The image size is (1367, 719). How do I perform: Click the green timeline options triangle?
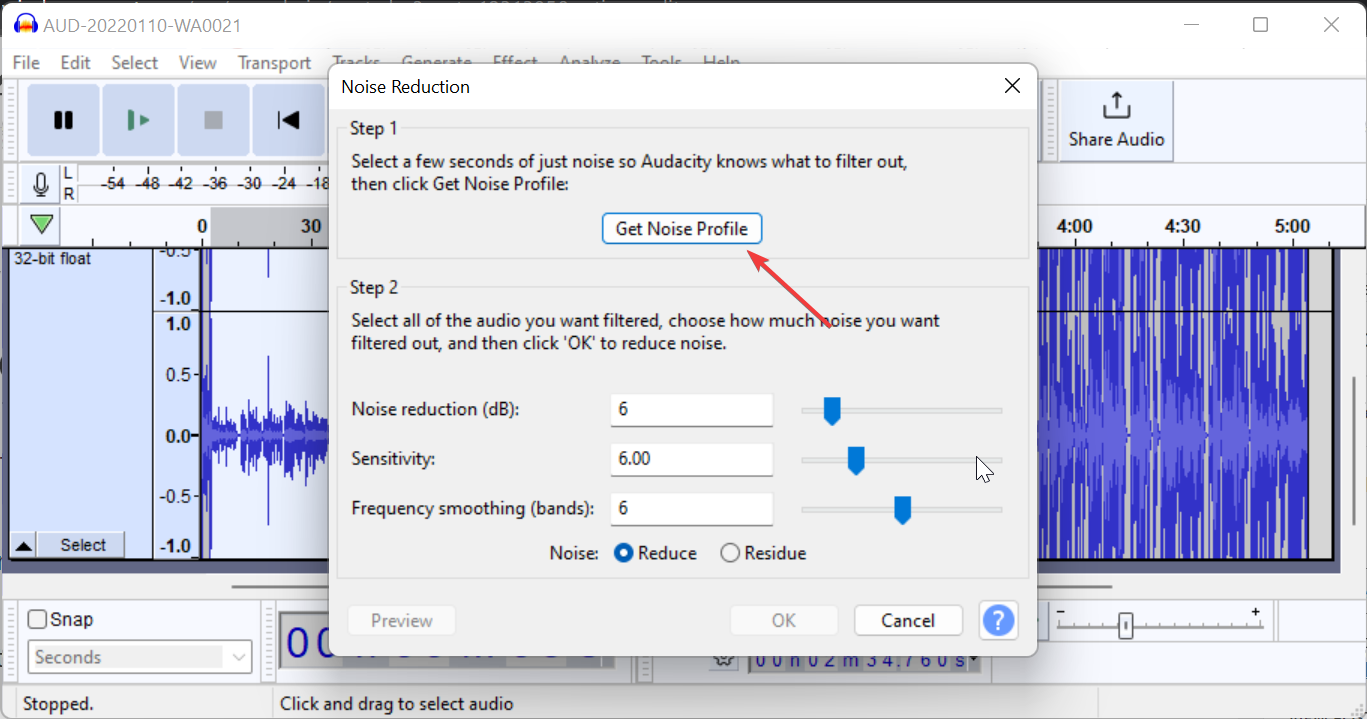pos(41,224)
